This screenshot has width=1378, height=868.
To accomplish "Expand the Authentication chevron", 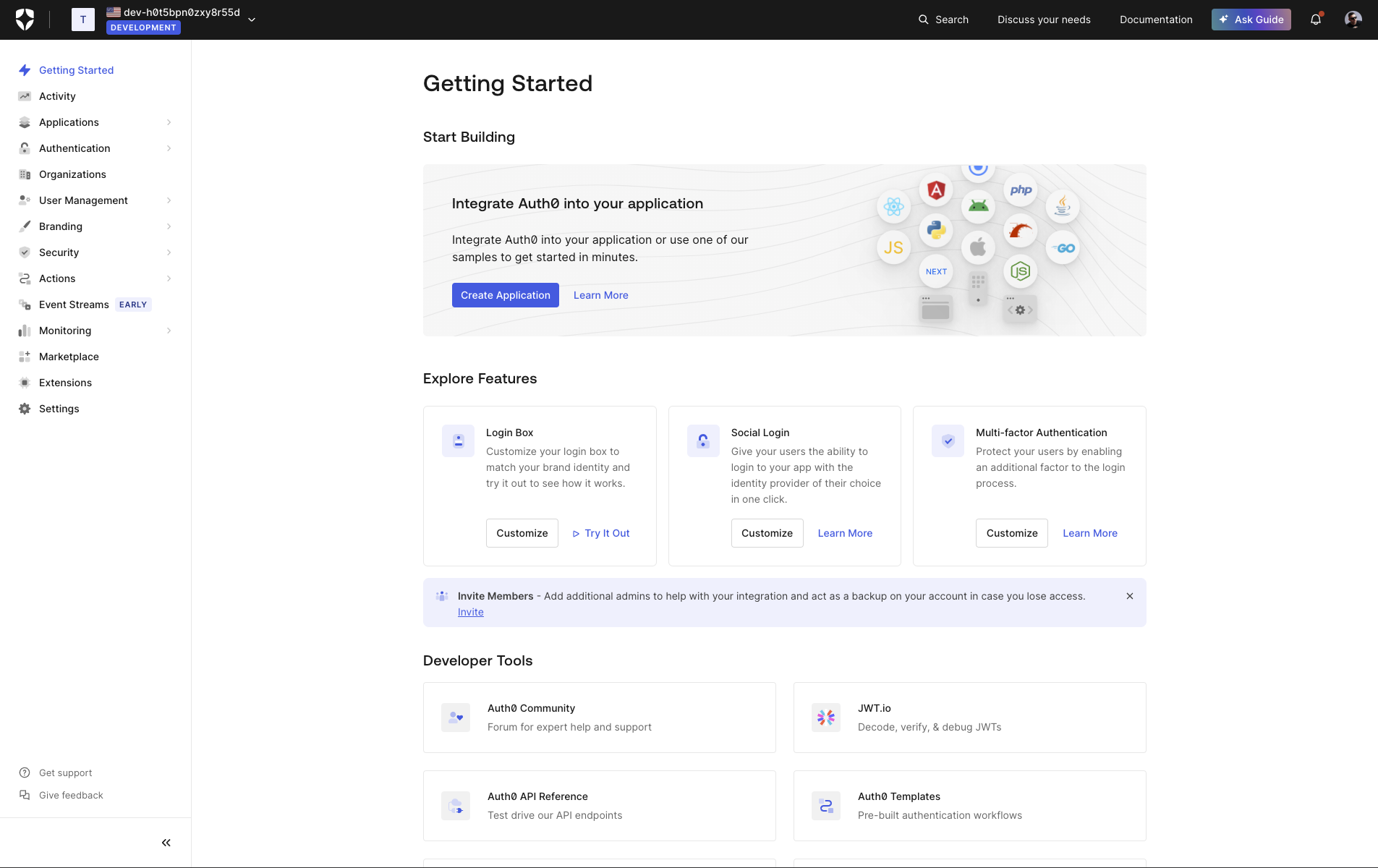I will 169,148.
